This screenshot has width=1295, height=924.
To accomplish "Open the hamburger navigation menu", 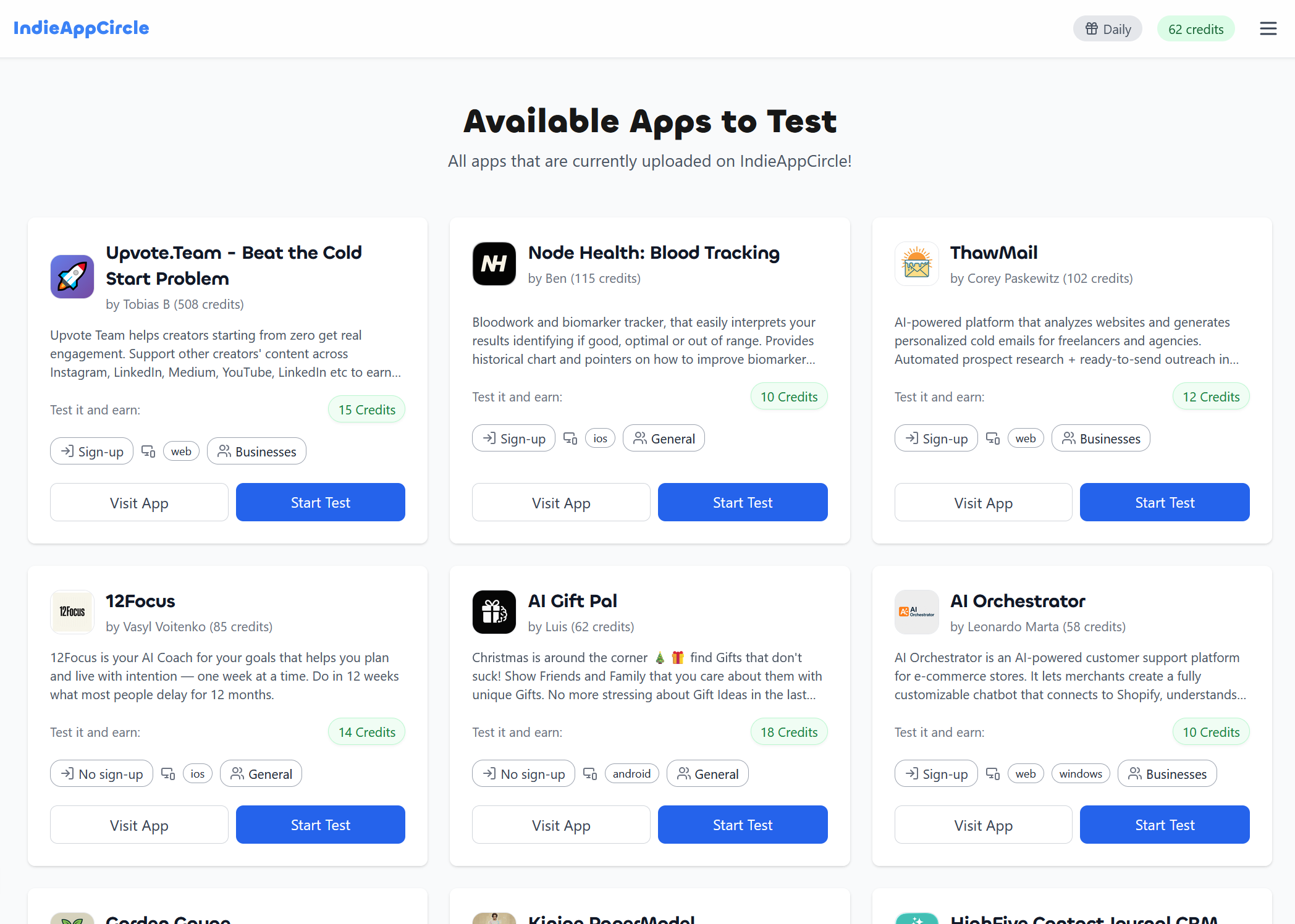I will coord(1268,28).
